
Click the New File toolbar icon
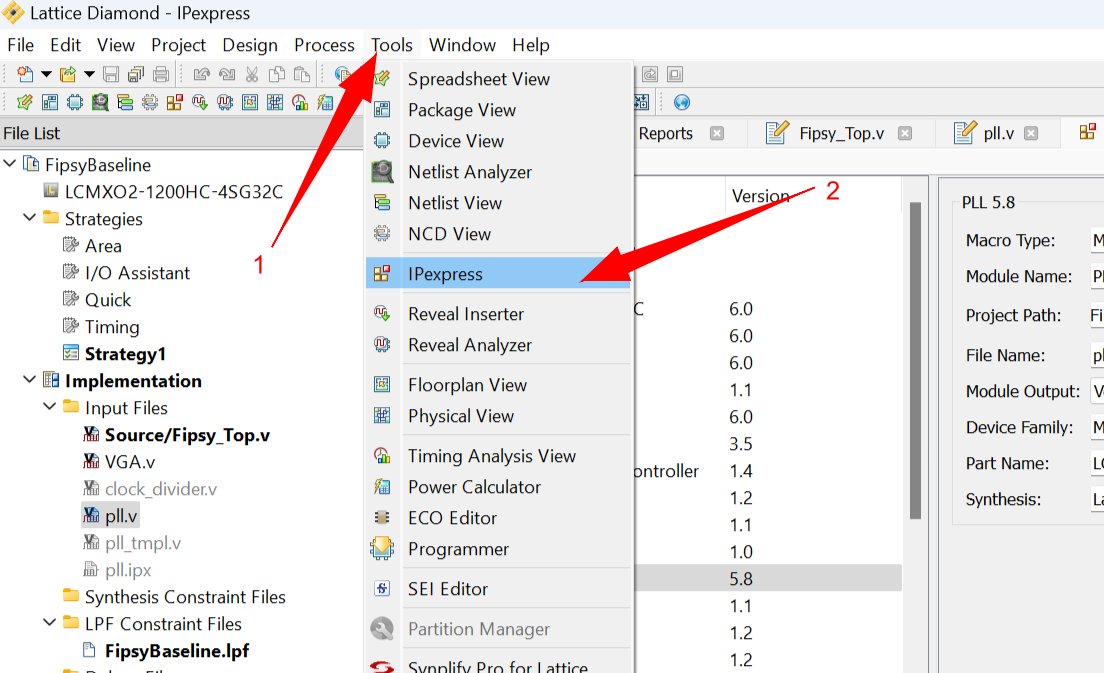point(25,74)
